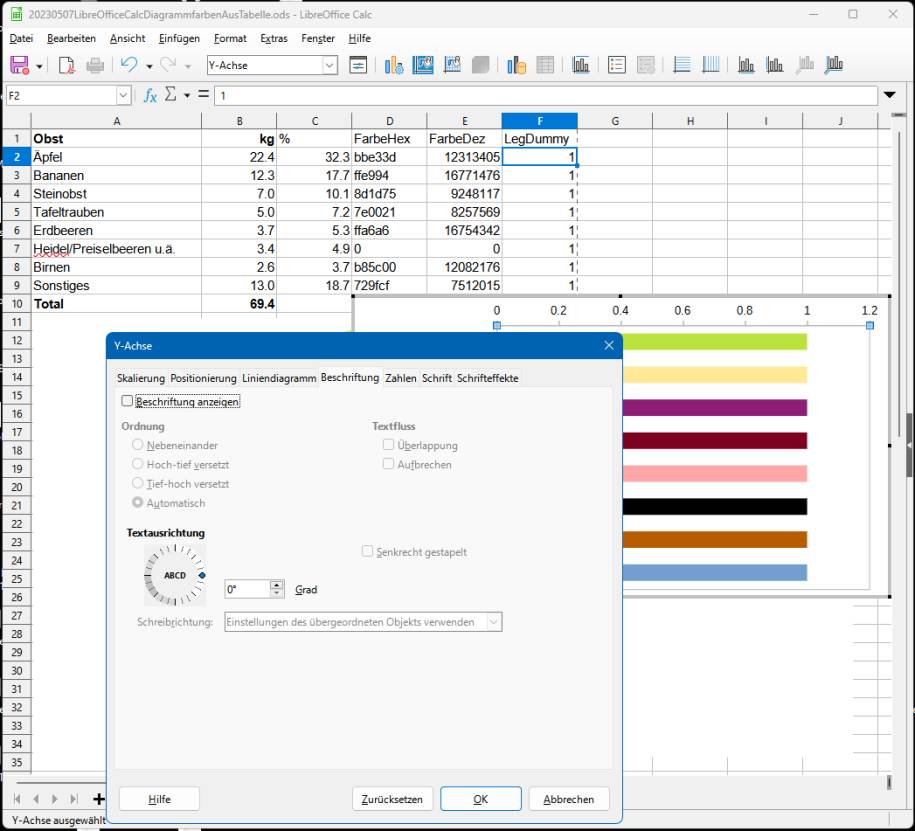Select the 'Tief-hoch versetzt' radio button

(138, 483)
